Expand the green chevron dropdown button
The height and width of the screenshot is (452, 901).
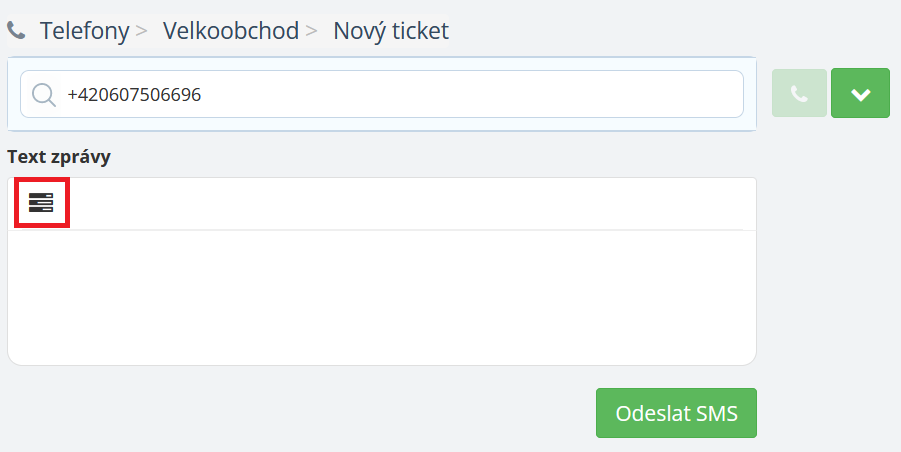860,94
